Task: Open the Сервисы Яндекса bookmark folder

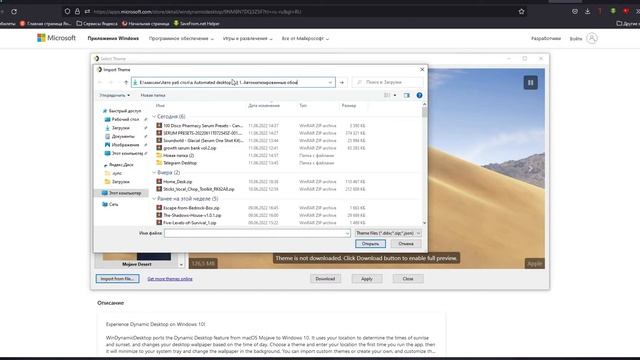Action: [x=97, y=24]
